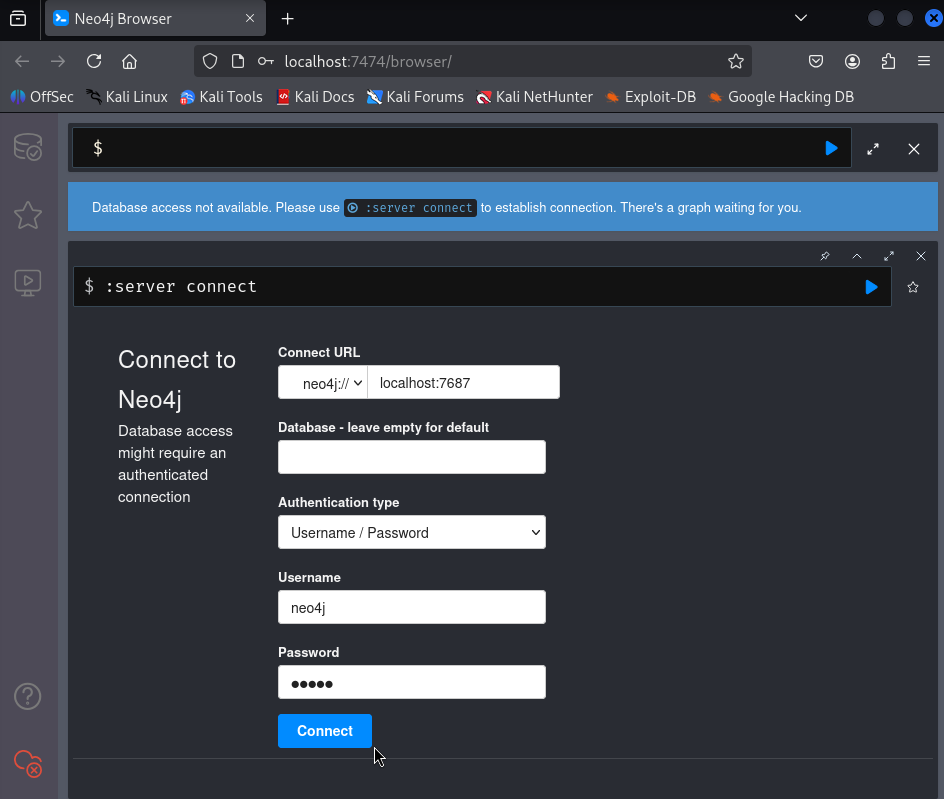The width and height of the screenshot is (944, 799).
Task: Click the top command editor input
Action: [x=461, y=148]
